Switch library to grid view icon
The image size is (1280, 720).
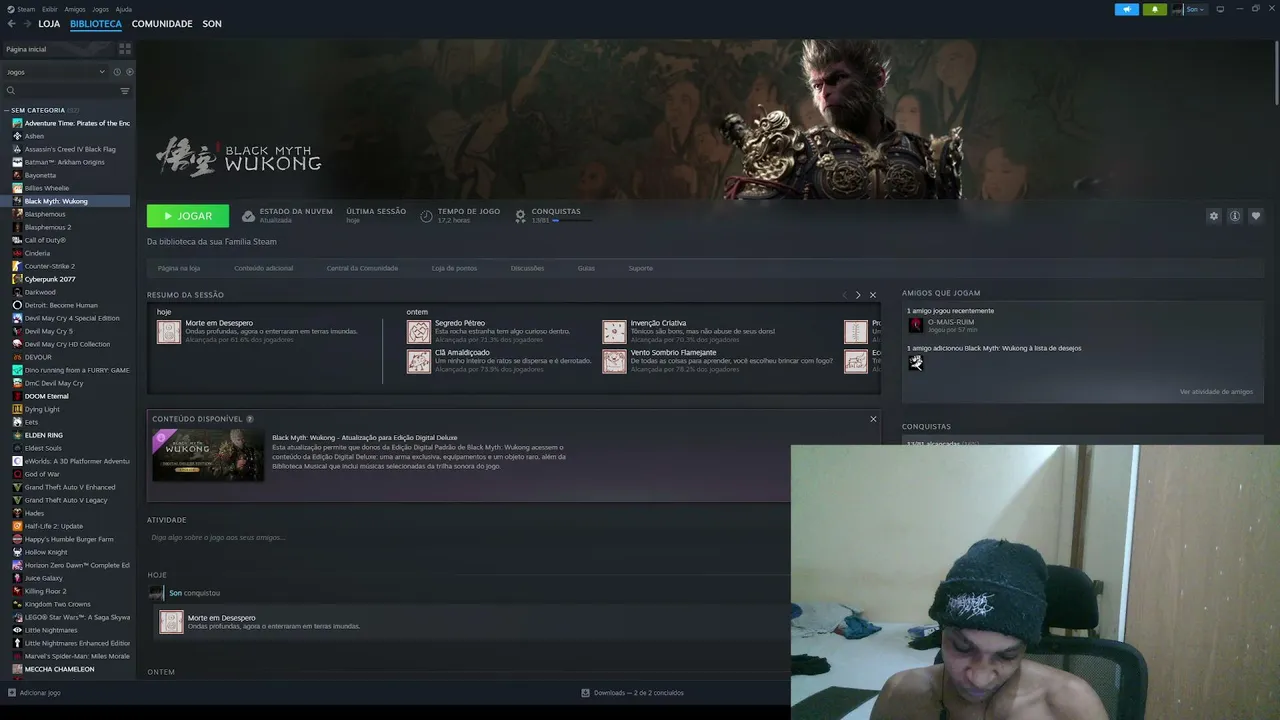point(125,48)
